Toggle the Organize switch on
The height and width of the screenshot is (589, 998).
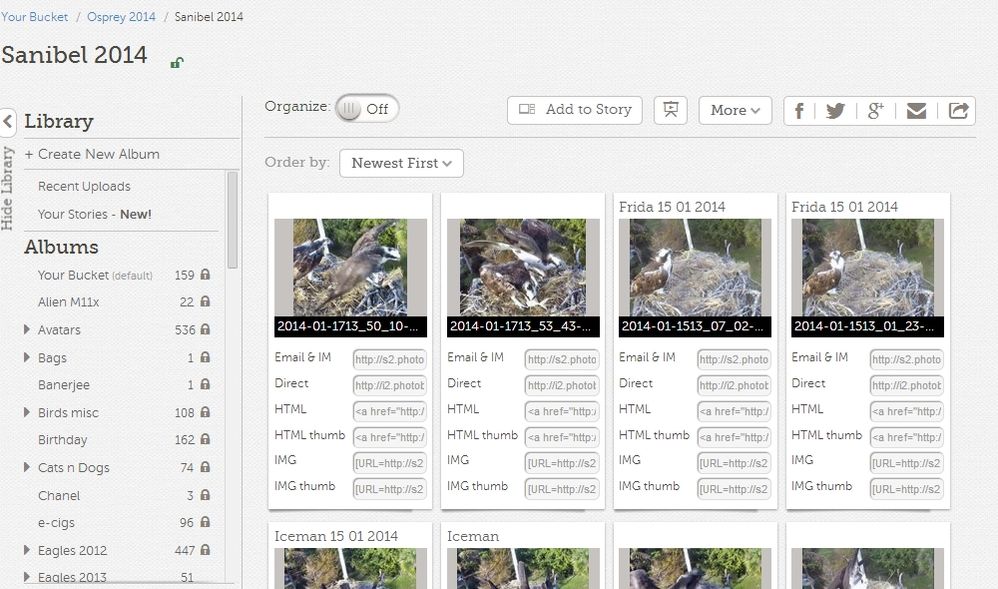(367, 109)
